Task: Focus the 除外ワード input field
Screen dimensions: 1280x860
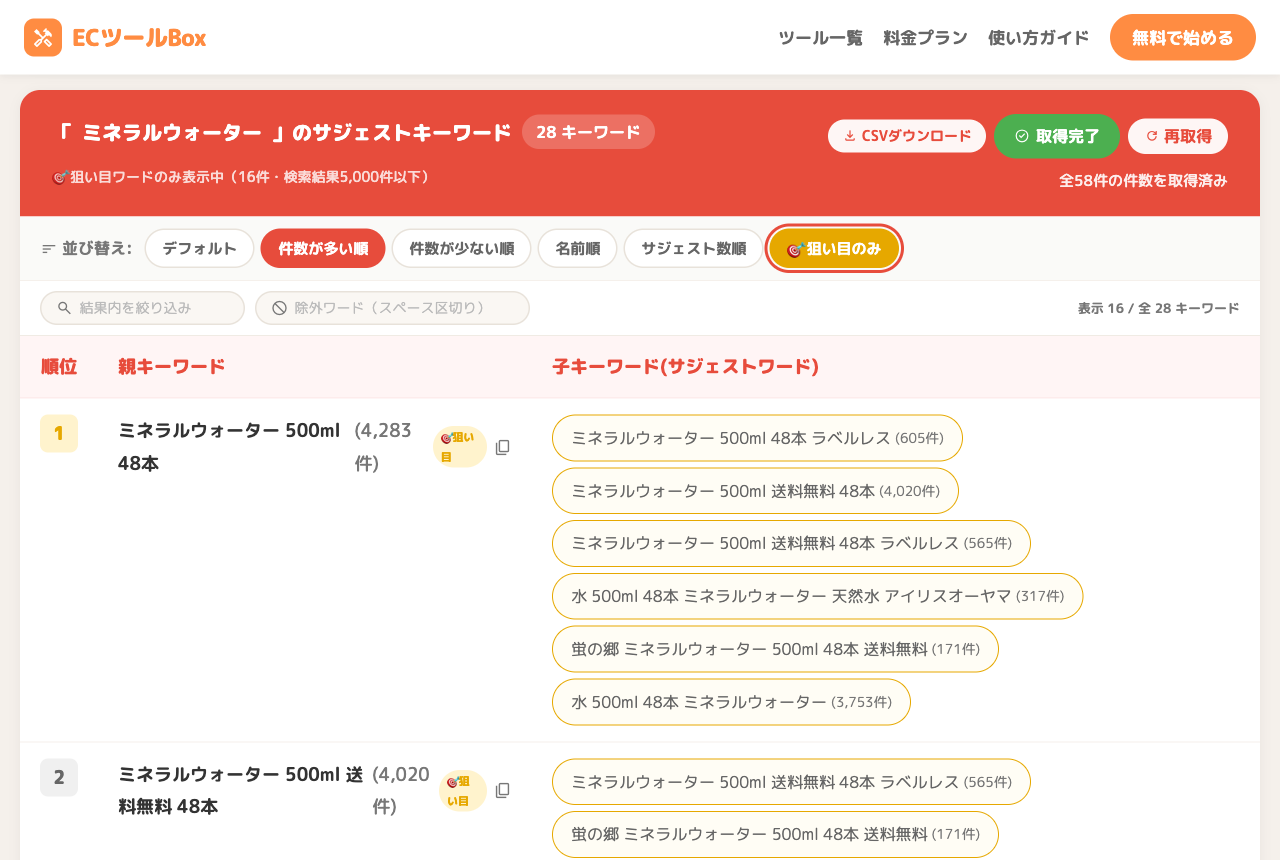Action: (392, 308)
